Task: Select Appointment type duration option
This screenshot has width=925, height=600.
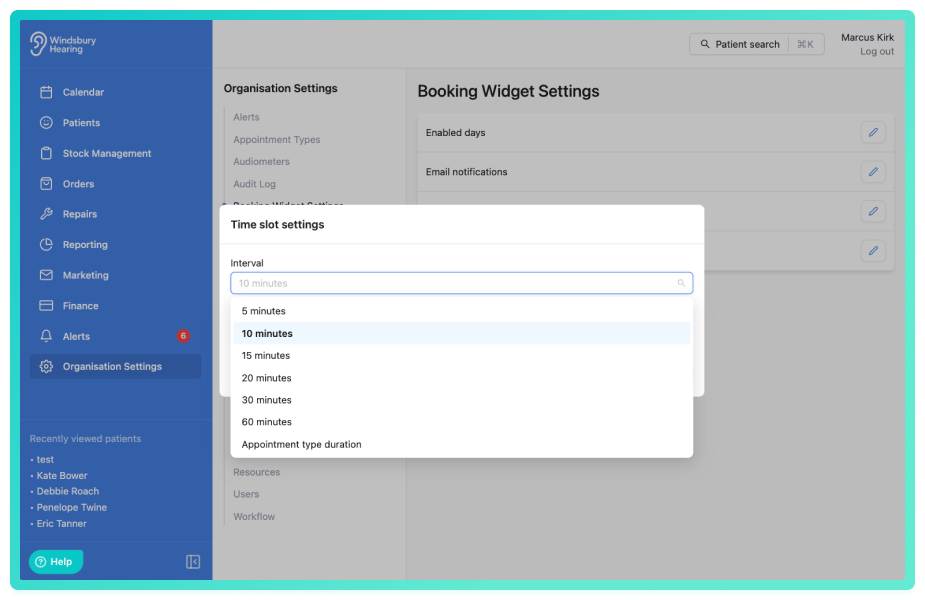Action: pos(461,444)
